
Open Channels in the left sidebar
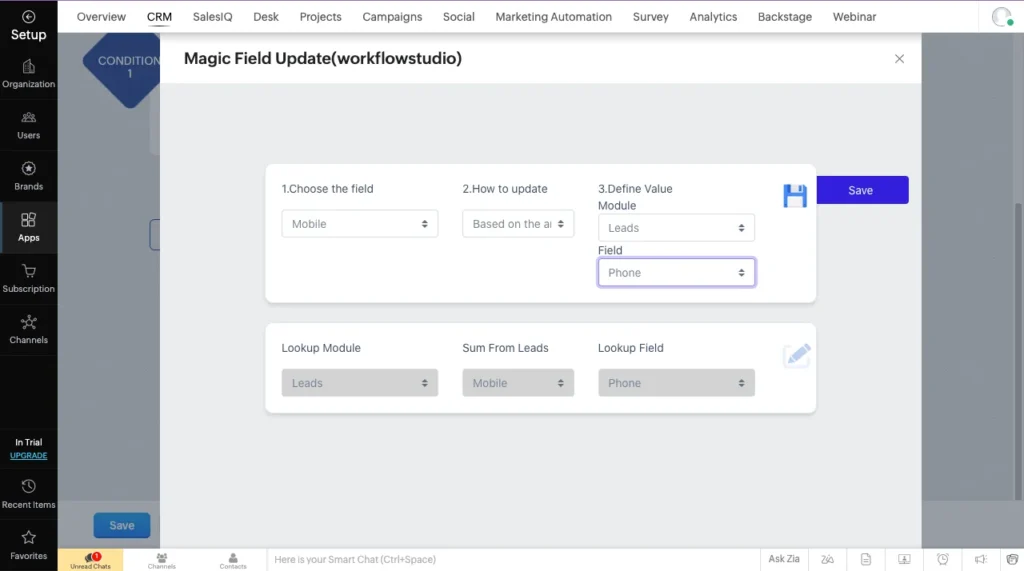coord(28,329)
